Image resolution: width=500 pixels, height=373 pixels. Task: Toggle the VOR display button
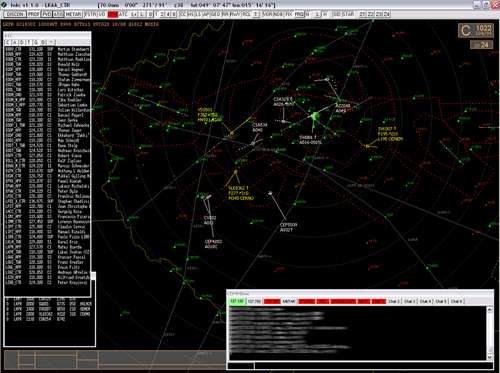[268, 14]
